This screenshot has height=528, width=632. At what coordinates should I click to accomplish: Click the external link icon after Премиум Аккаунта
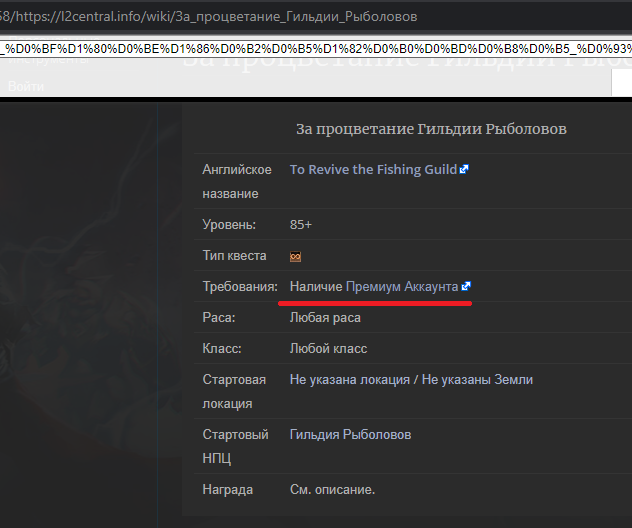(466, 287)
